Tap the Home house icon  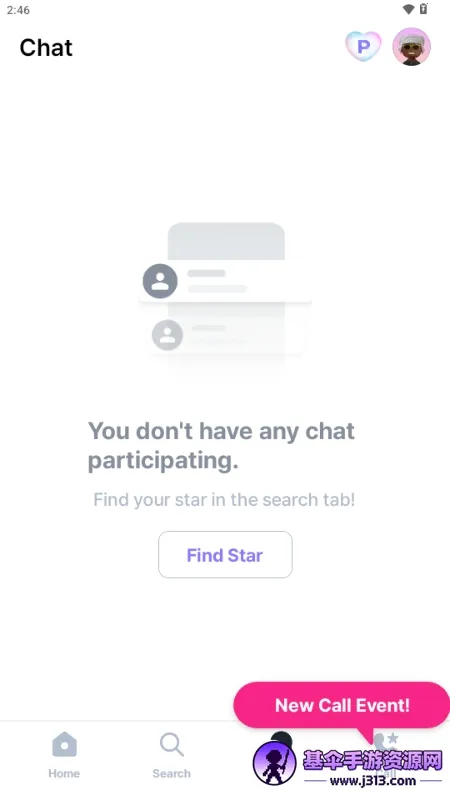[x=64, y=744]
